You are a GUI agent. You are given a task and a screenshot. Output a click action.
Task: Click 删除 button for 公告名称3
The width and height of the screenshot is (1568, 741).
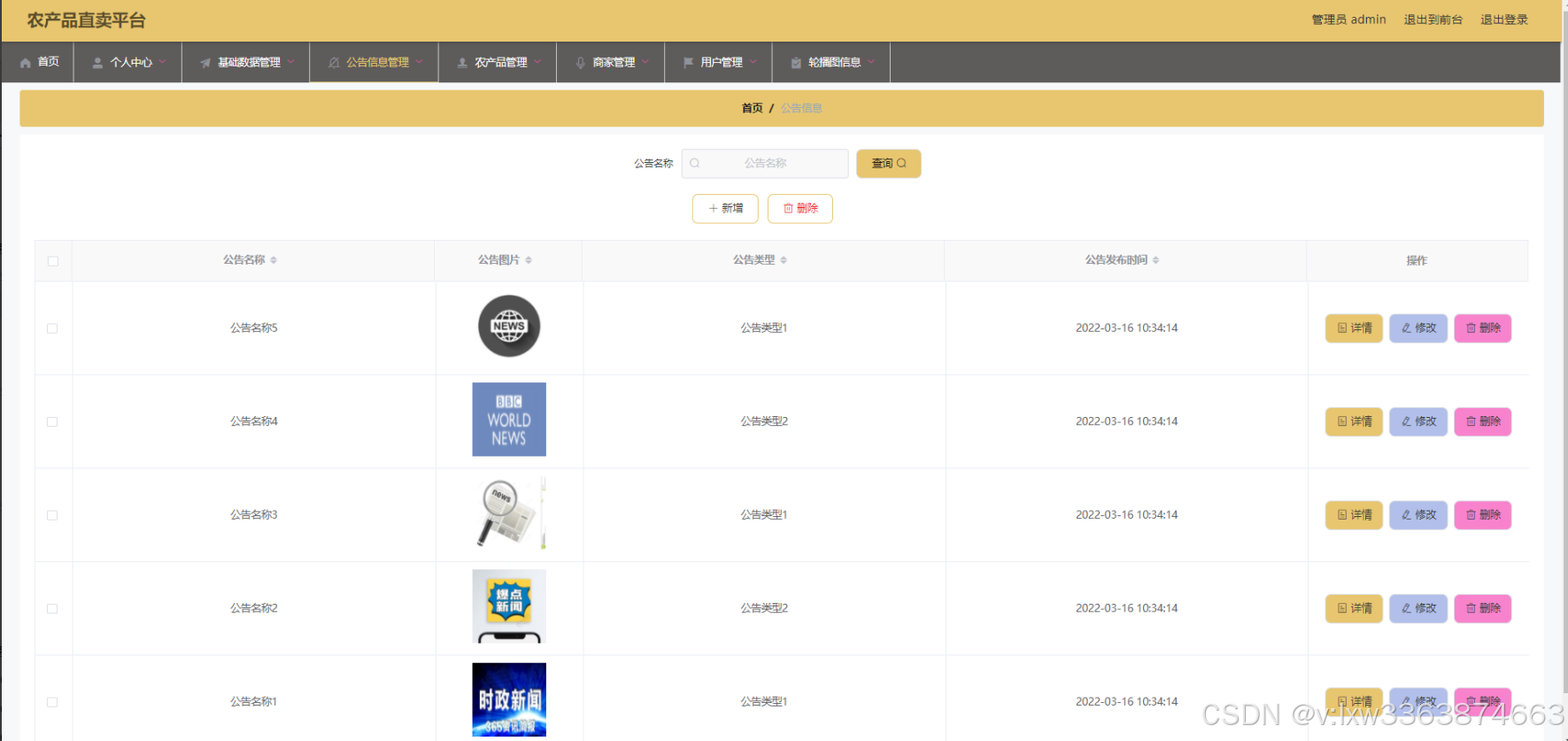(x=1483, y=514)
